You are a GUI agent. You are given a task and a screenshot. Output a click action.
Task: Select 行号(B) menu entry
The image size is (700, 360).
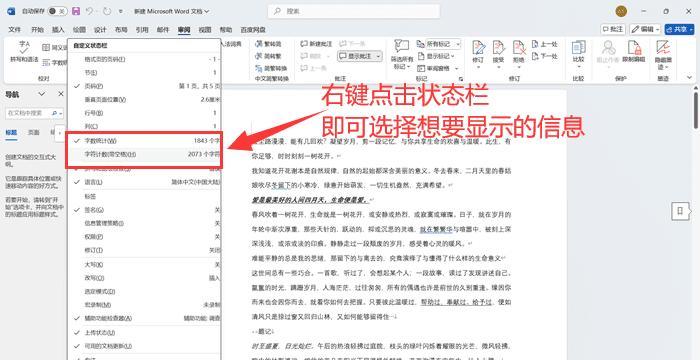pos(144,113)
